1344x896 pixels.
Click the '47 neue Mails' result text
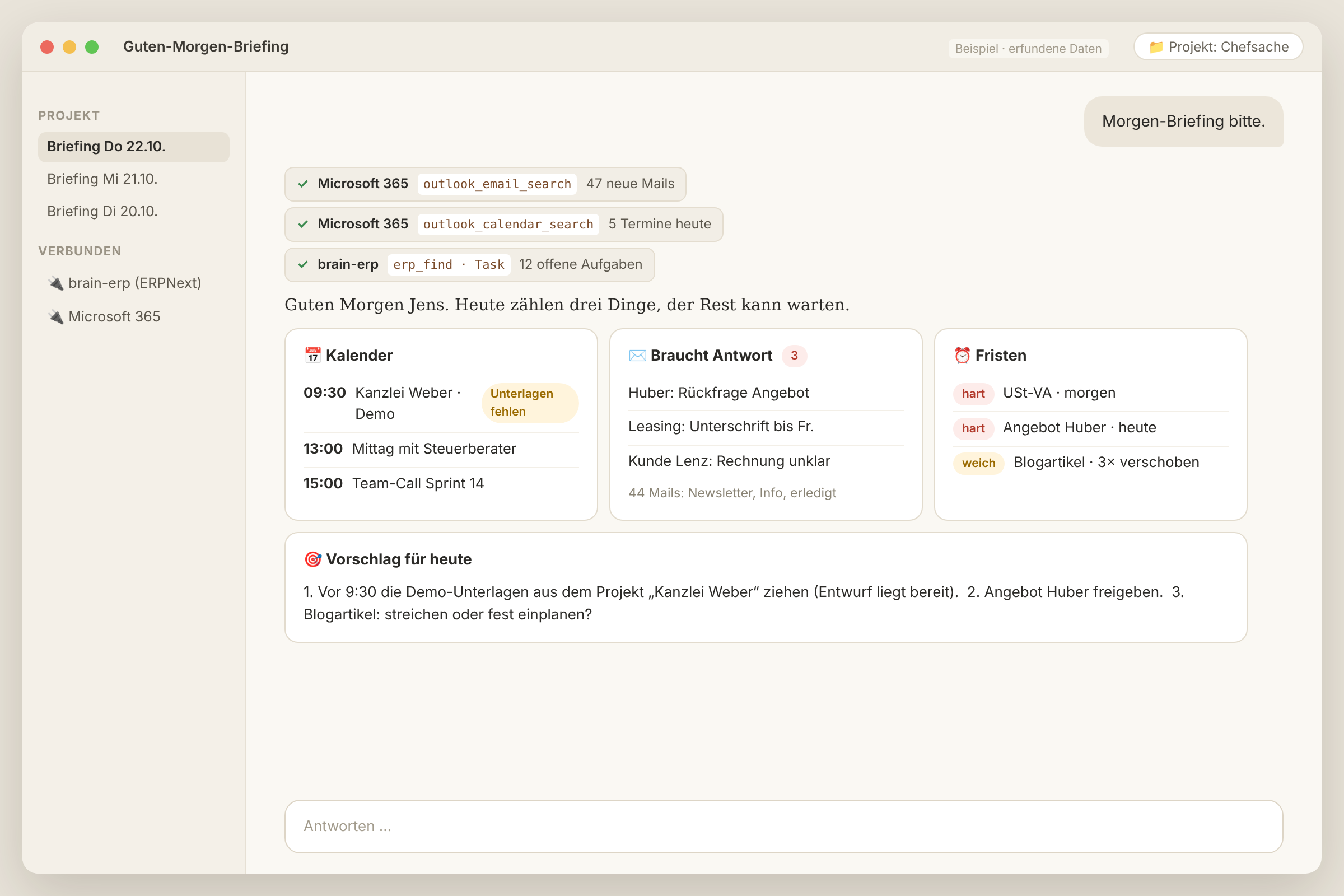pyautogui.click(x=629, y=184)
